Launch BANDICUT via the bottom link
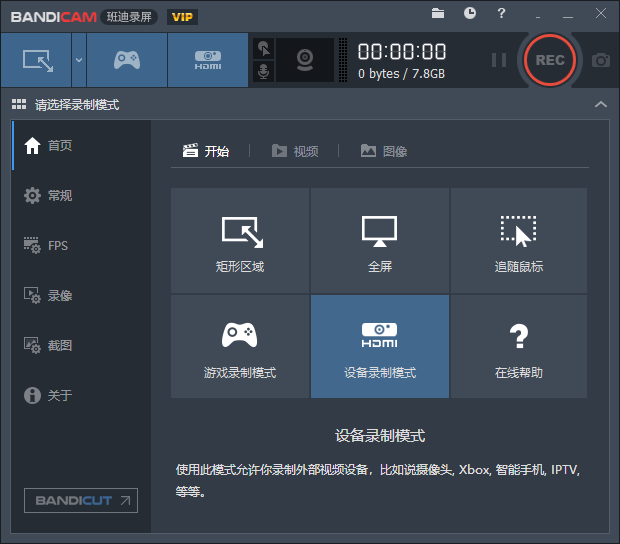 pyautogui.click(x=81, y=501)
